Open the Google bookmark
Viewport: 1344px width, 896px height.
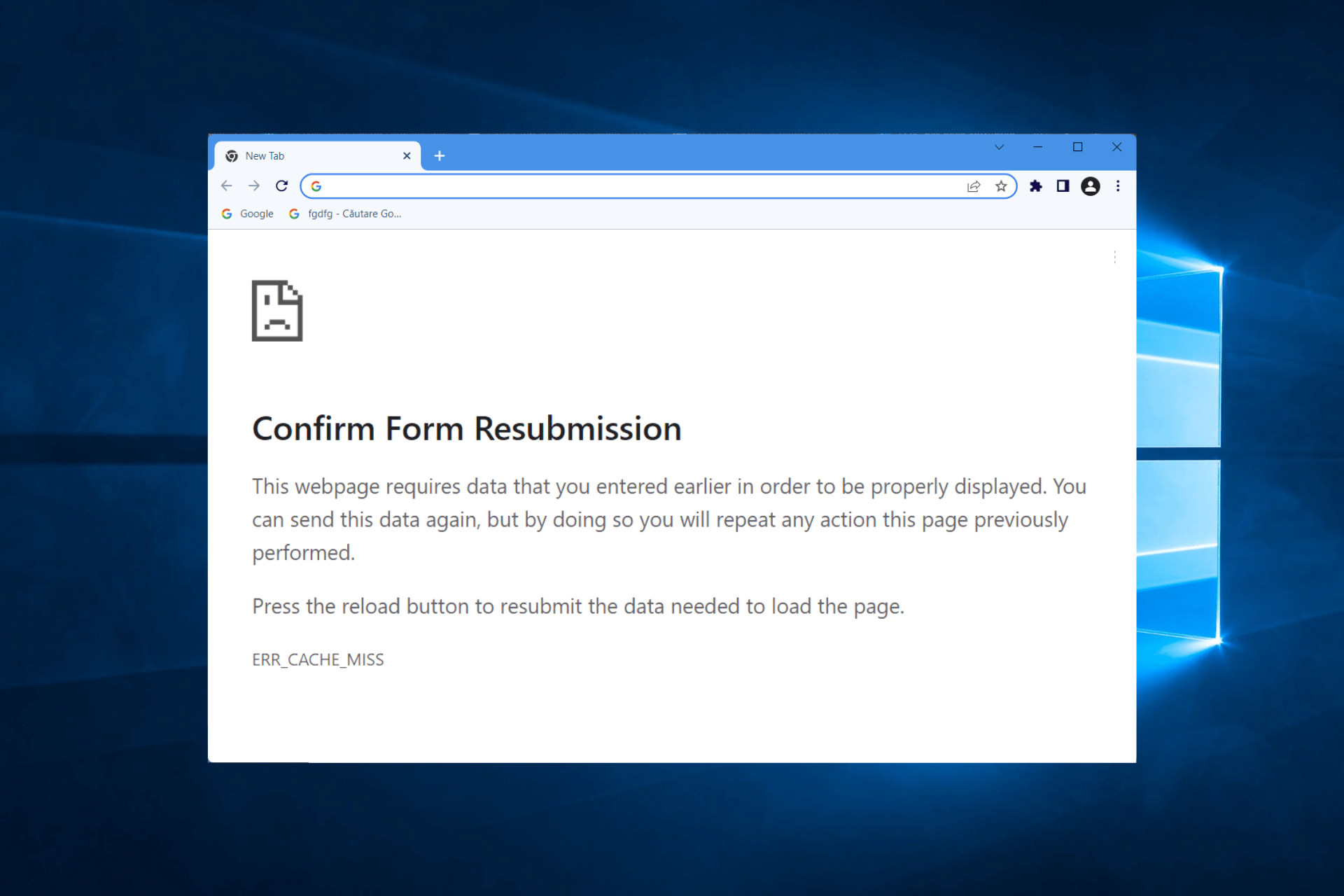(x=248, y=213)
